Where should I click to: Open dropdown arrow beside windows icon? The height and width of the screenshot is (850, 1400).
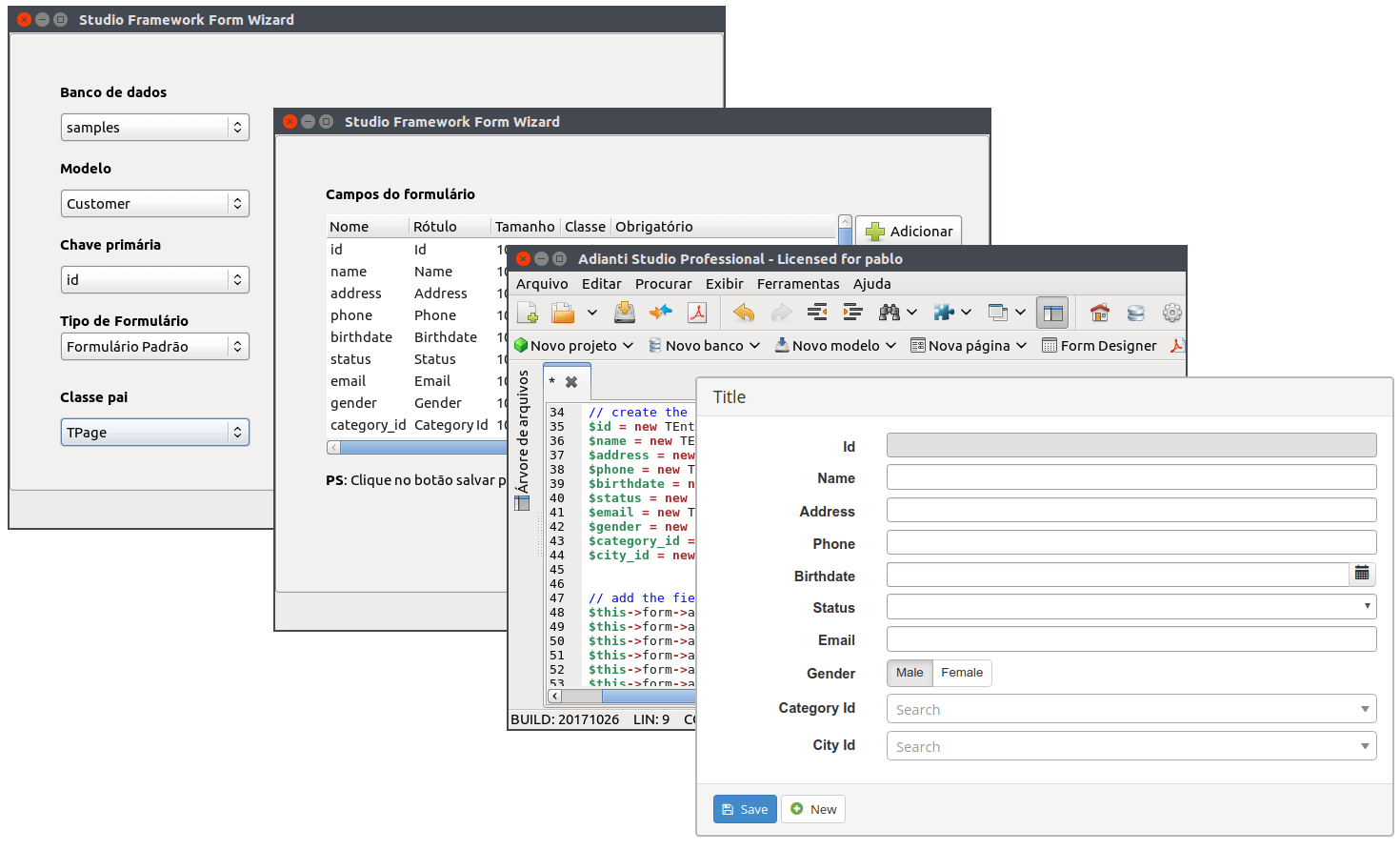[1020, 313]
